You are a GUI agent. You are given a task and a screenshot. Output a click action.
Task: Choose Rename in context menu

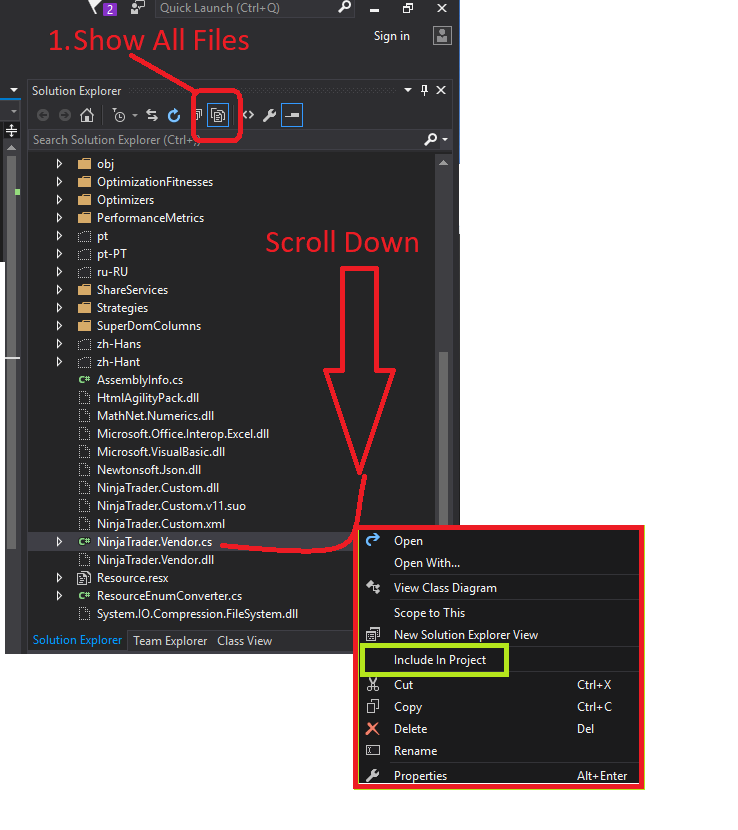click(500, 751)
